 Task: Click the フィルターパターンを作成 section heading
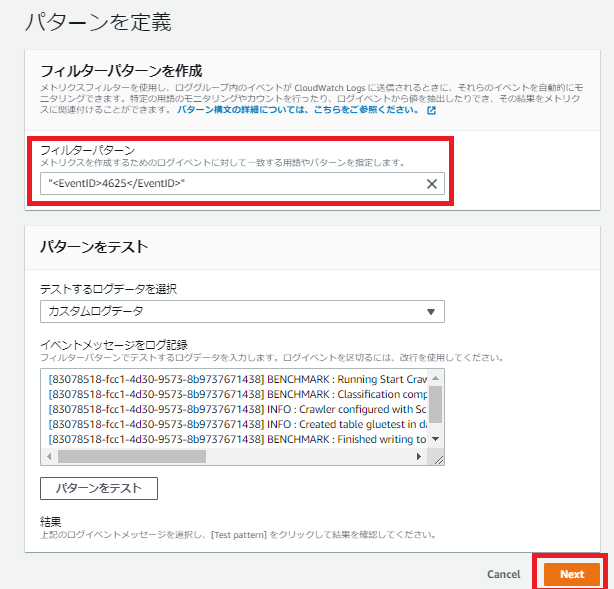121,71
